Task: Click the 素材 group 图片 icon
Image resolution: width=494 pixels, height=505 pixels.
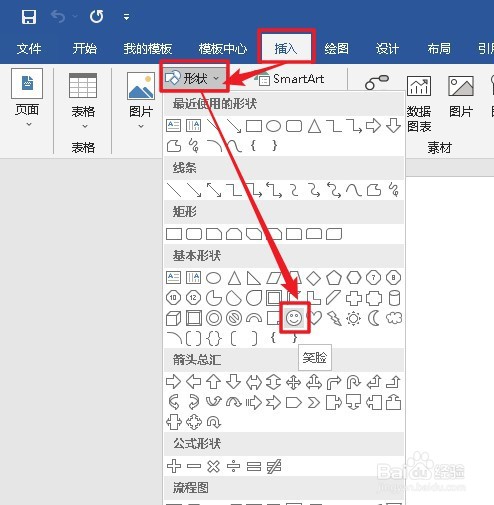Action: 461,86
